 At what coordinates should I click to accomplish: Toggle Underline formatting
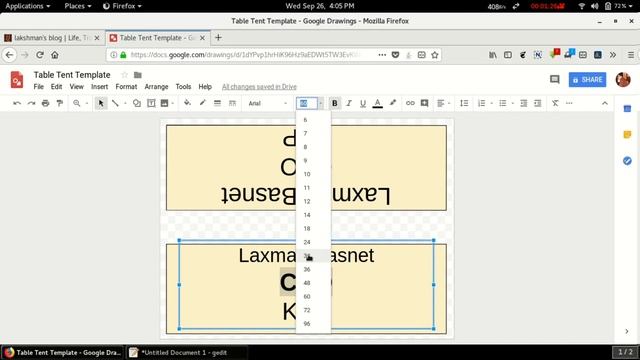point(363,103)
